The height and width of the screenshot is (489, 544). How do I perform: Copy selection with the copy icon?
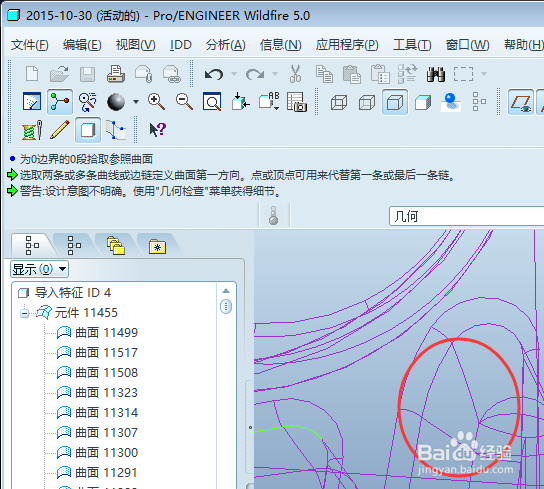point(324,74)
